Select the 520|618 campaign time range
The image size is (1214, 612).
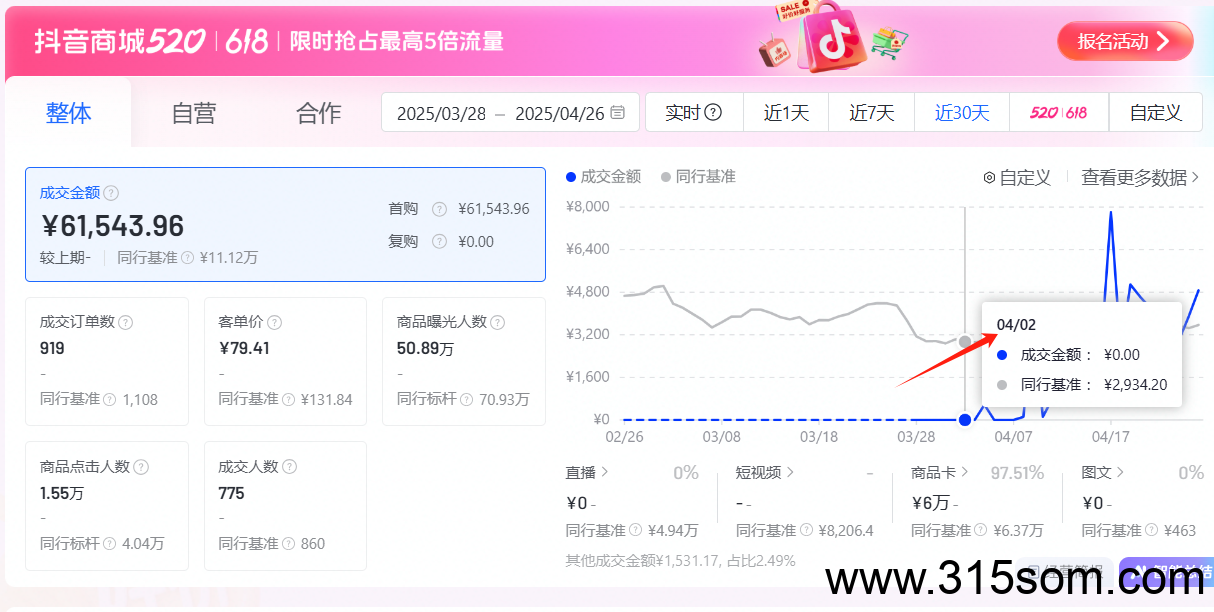[x=1059, y=112]
